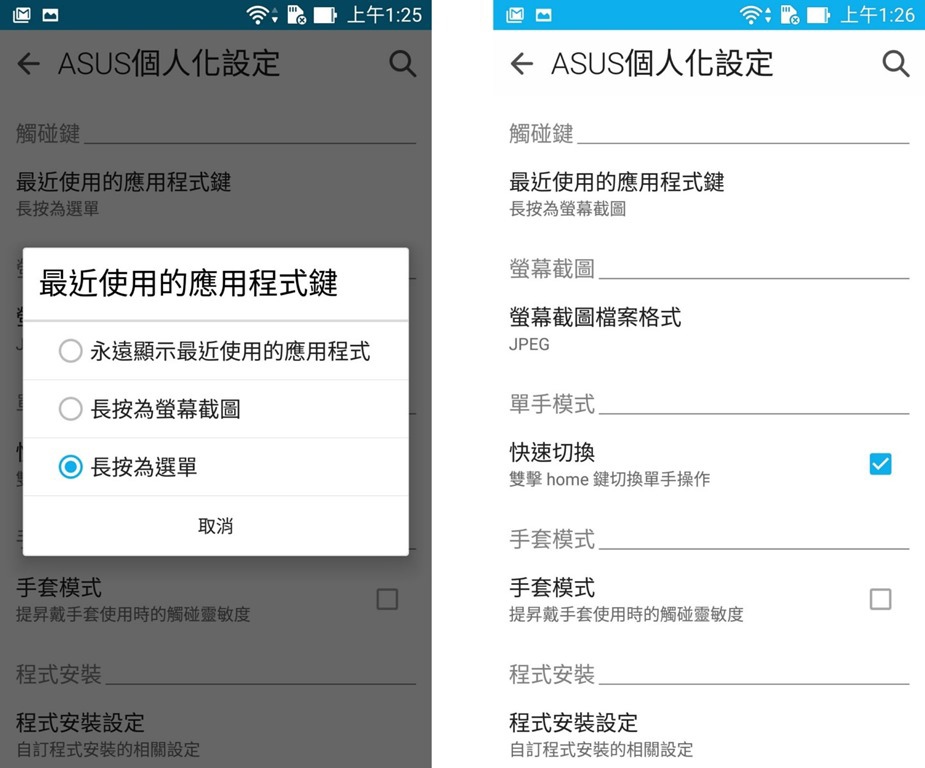Screen dimensions: 925x768
Task: Go back using left screen's arrow icon
Action: (28, 64)
